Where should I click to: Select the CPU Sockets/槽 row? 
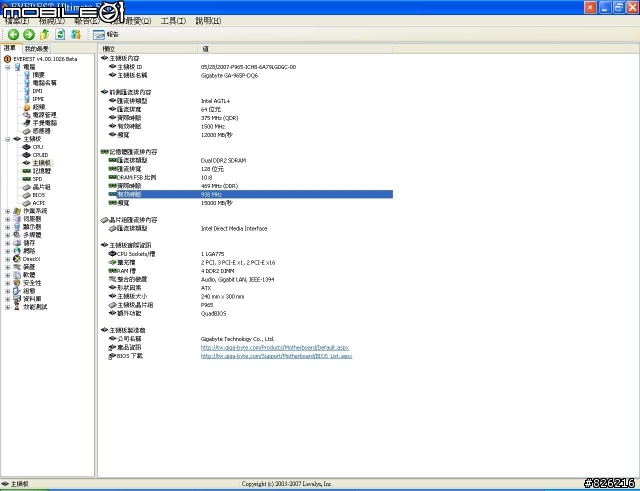click(x=246, y=254)
